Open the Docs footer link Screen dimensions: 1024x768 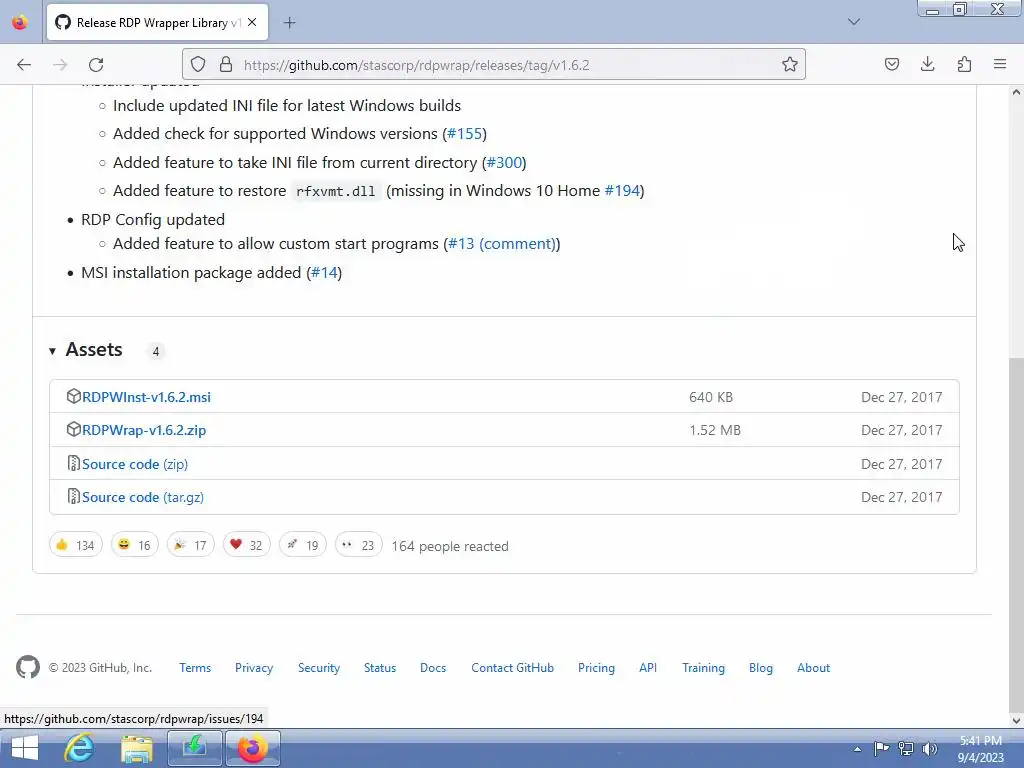tap(433, 668)
